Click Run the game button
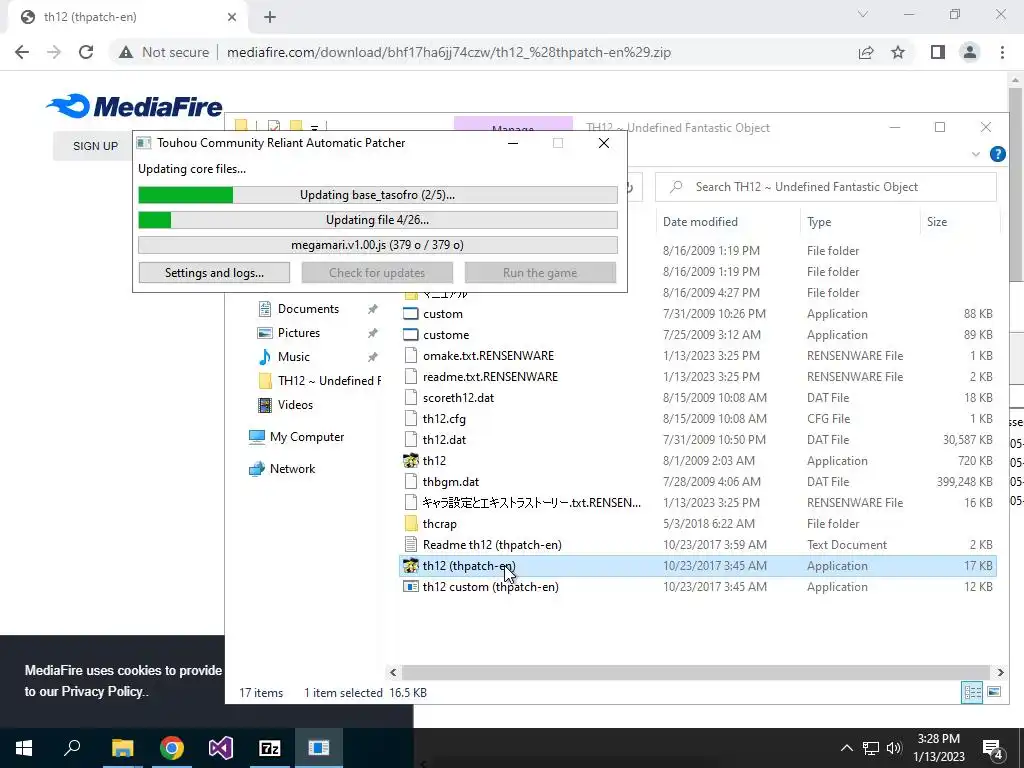Viewport: 1024px width, 768px height. click(x=540, y=273)
